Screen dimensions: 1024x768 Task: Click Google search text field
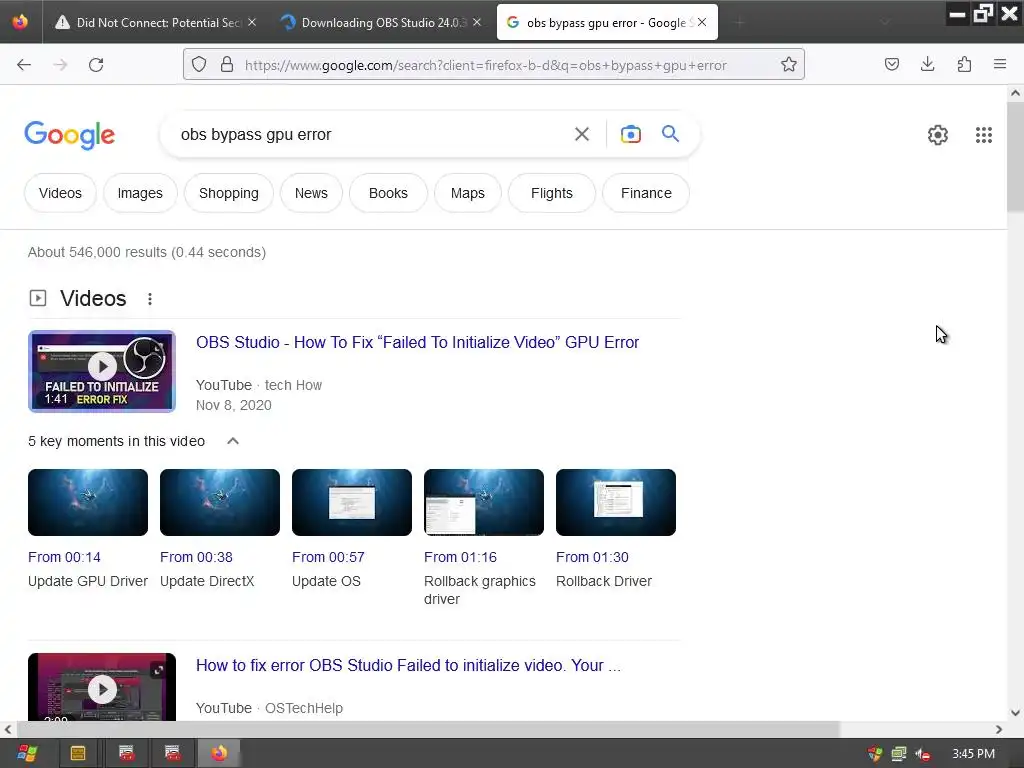pos(372,135)
